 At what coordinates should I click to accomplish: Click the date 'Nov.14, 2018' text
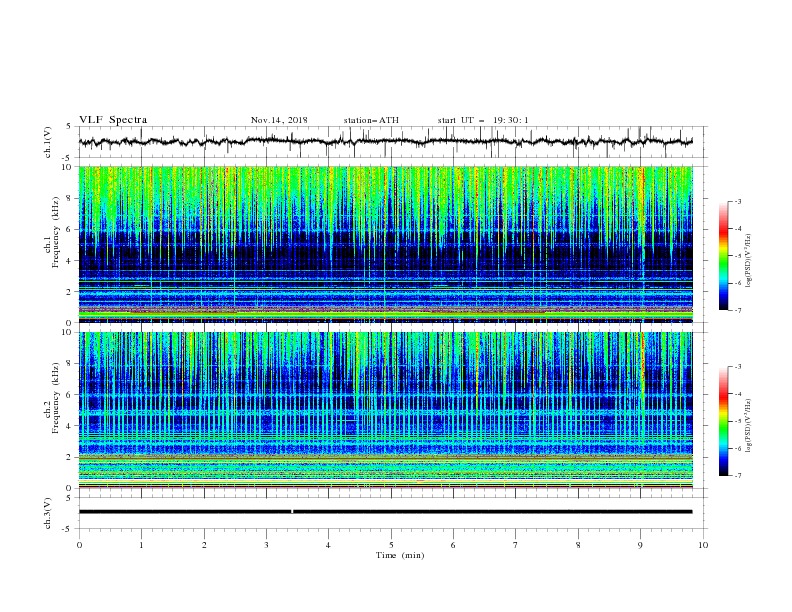[279, 120]
